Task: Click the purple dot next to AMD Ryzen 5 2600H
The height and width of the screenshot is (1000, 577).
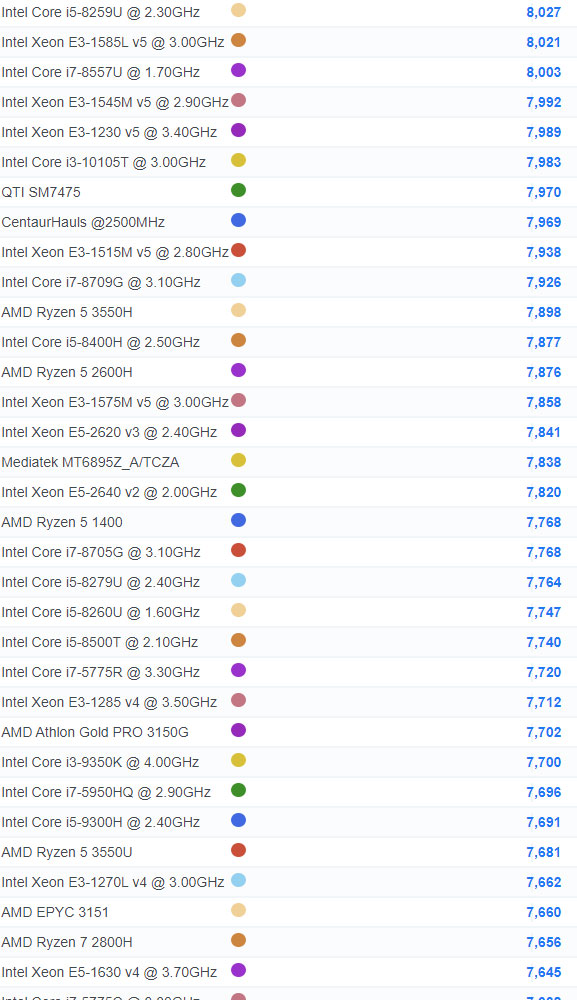Action: [x=238, y=370]
